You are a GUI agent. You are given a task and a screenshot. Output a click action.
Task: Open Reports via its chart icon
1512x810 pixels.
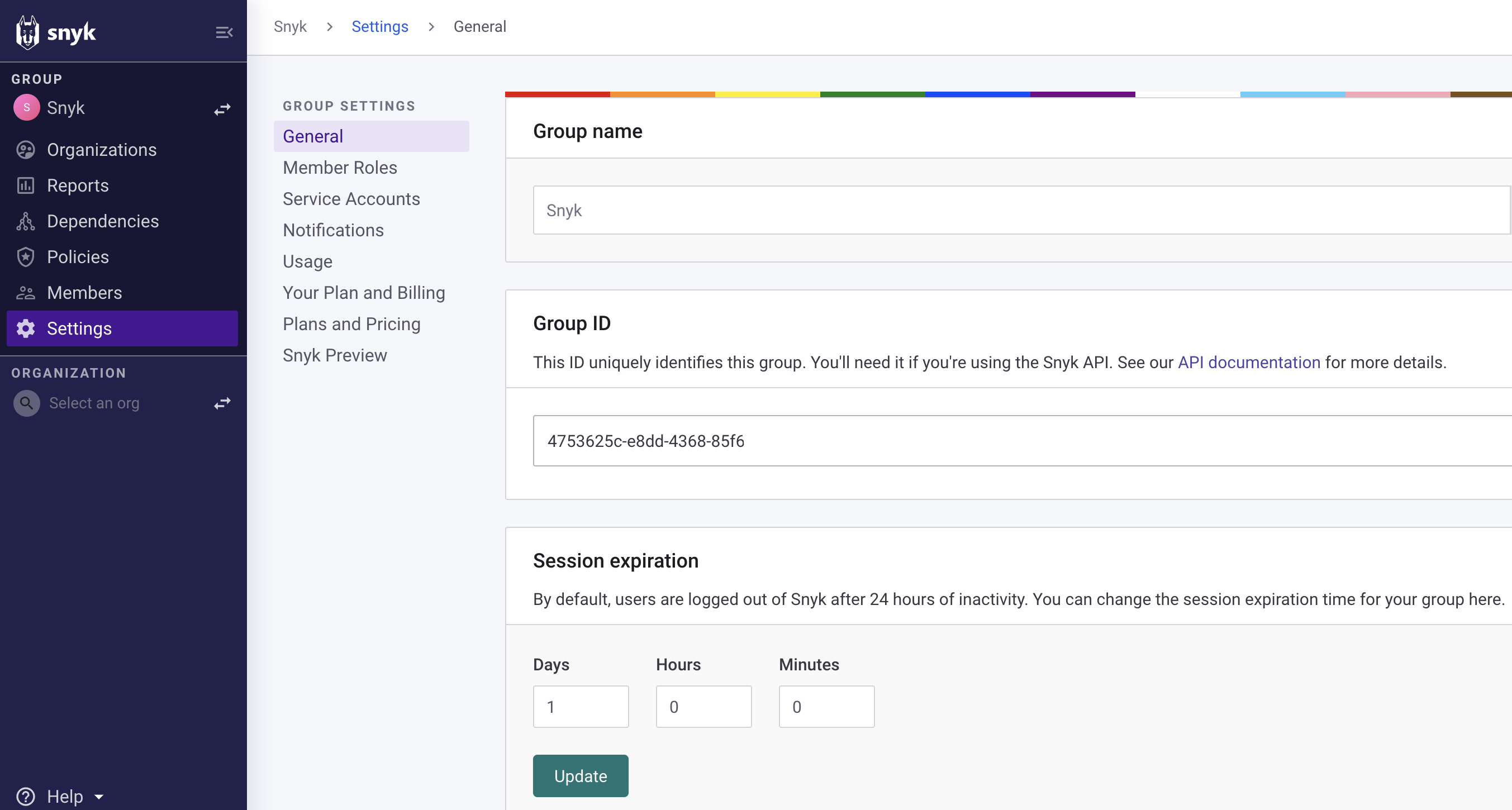(26, 185)
